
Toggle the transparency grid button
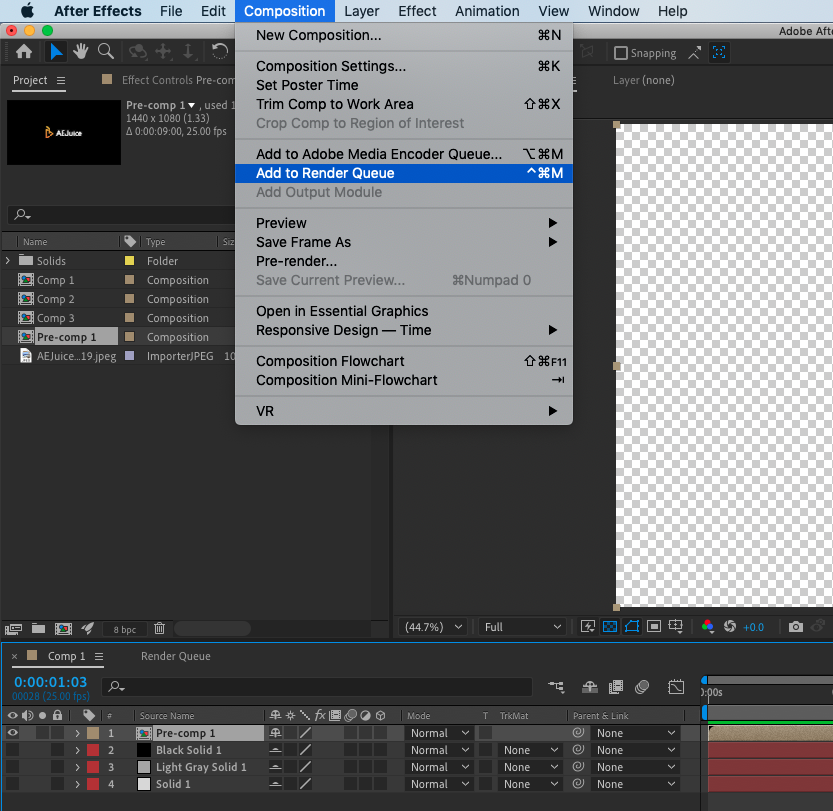pos(610,627)
